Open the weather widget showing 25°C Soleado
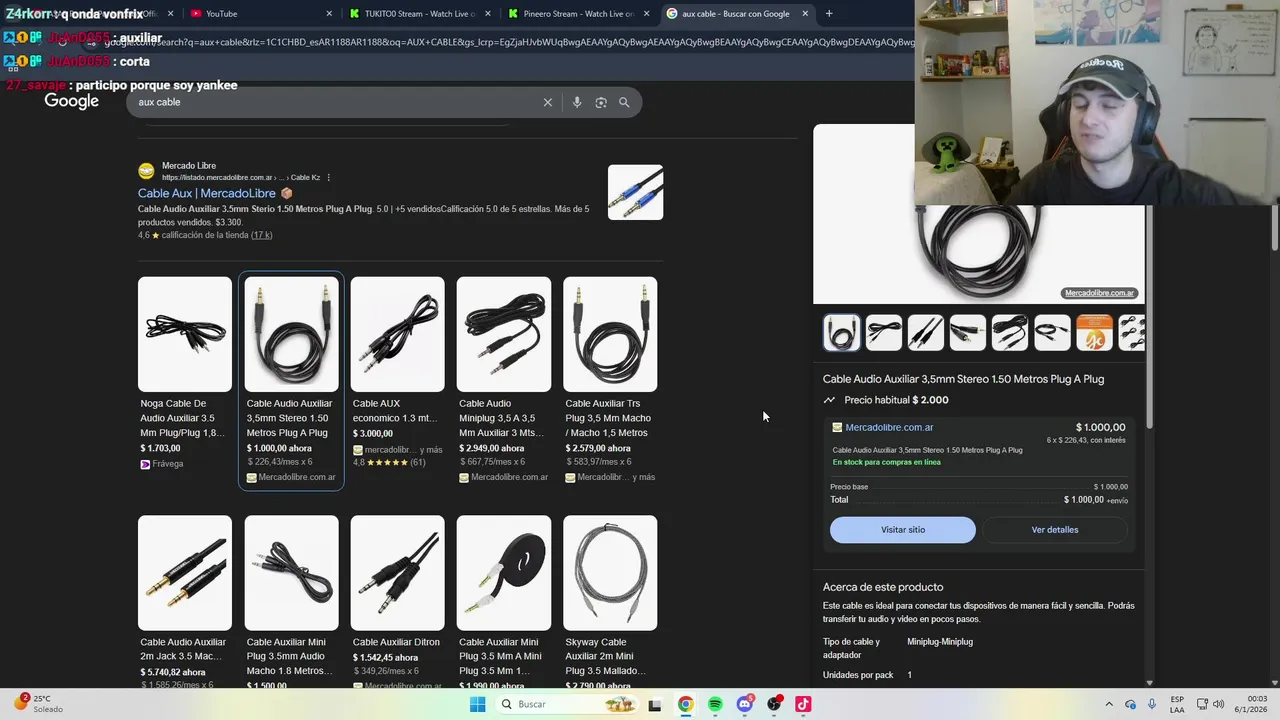Screen dimensions: 1280x720 (x=37, y=704)
